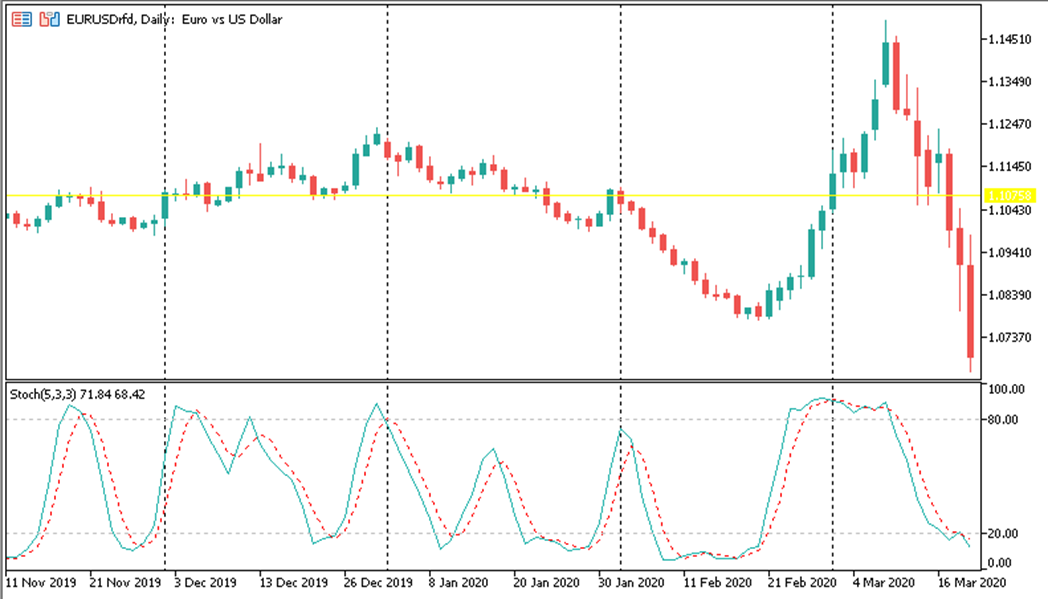Image resolution: width=1048 pixels, height=599 pixels.
Task: Select the yellow horizontal line at 1.10758
Action: pos(495,196)
